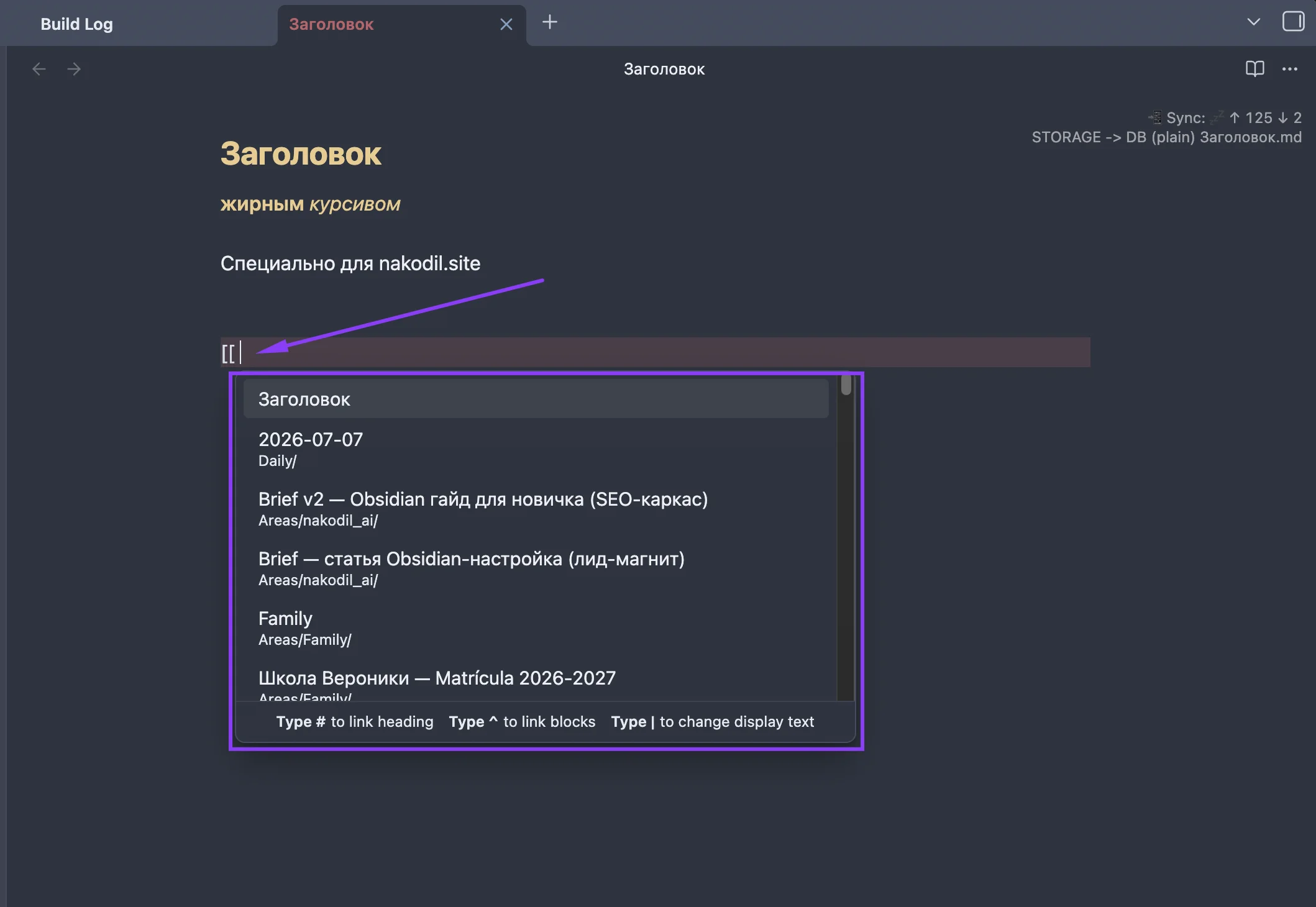
Task: Click the 'Специально для nakodil.site' paragraph
Action: (x=350, y=263)
